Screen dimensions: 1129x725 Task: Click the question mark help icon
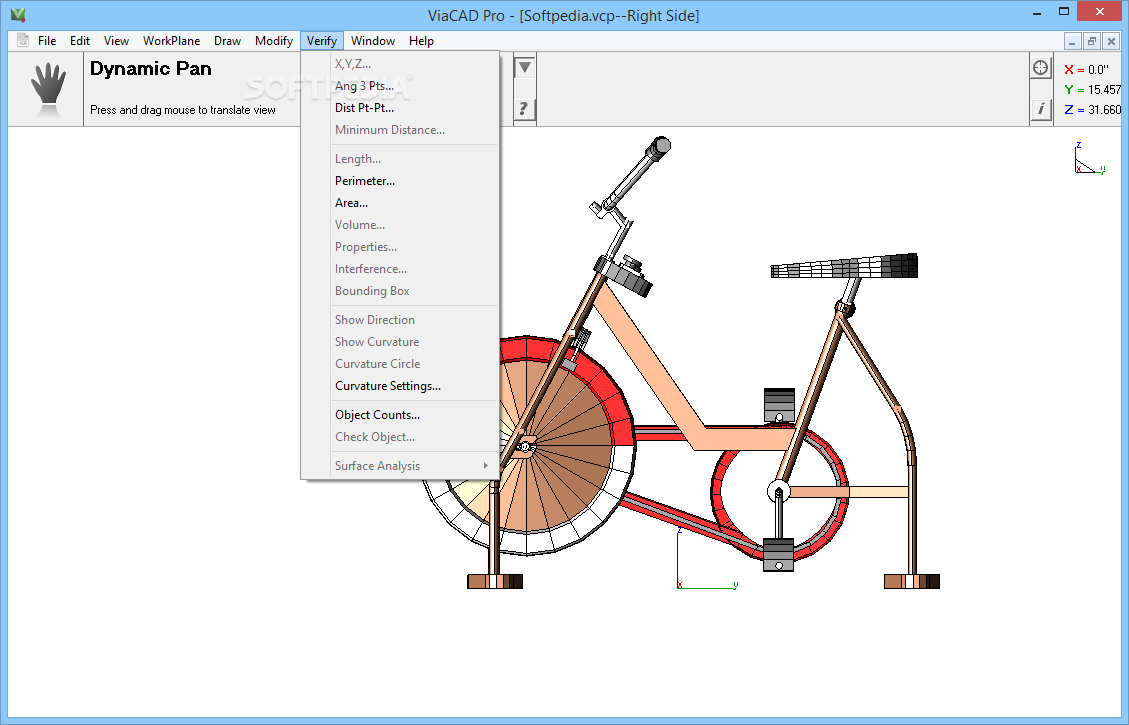pos(524,109)
